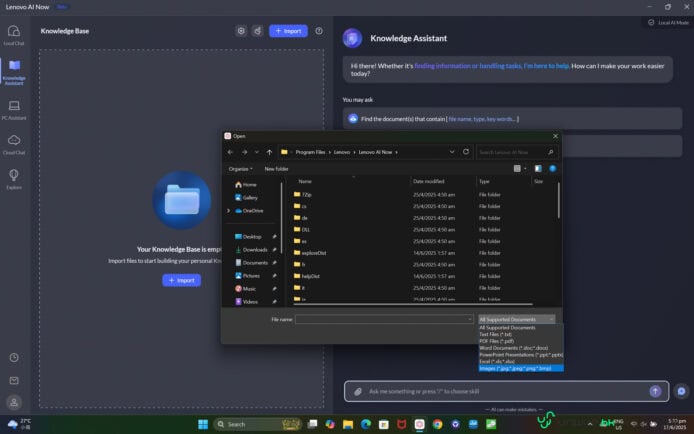
Task: Change view layout with view icon
Action: (x=517, y=169)
